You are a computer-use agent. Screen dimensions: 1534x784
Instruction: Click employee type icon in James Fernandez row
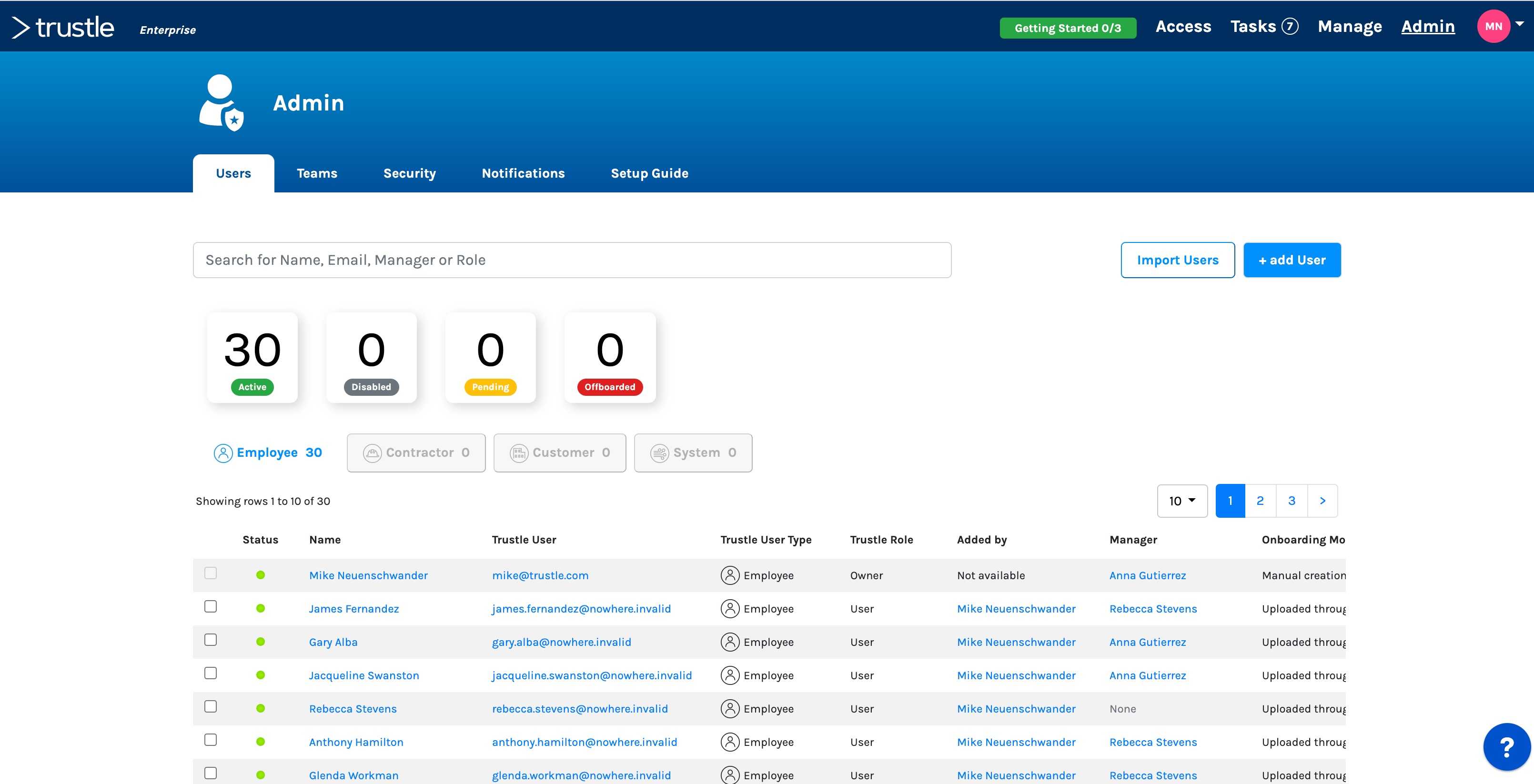click(x=730, y=608)
